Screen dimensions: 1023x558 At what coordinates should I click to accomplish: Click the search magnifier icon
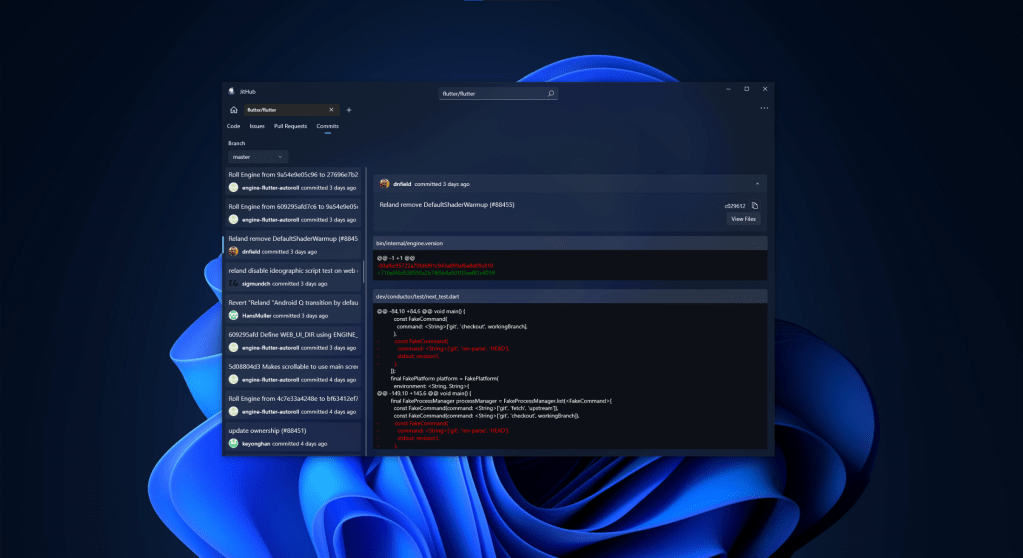pos(550,93)
